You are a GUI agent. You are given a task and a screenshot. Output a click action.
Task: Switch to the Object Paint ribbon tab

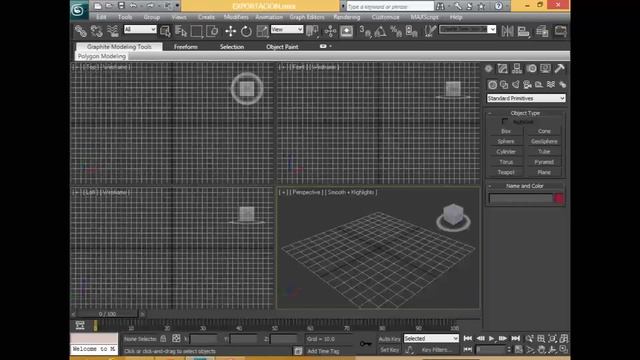click(x=282, y=47)
